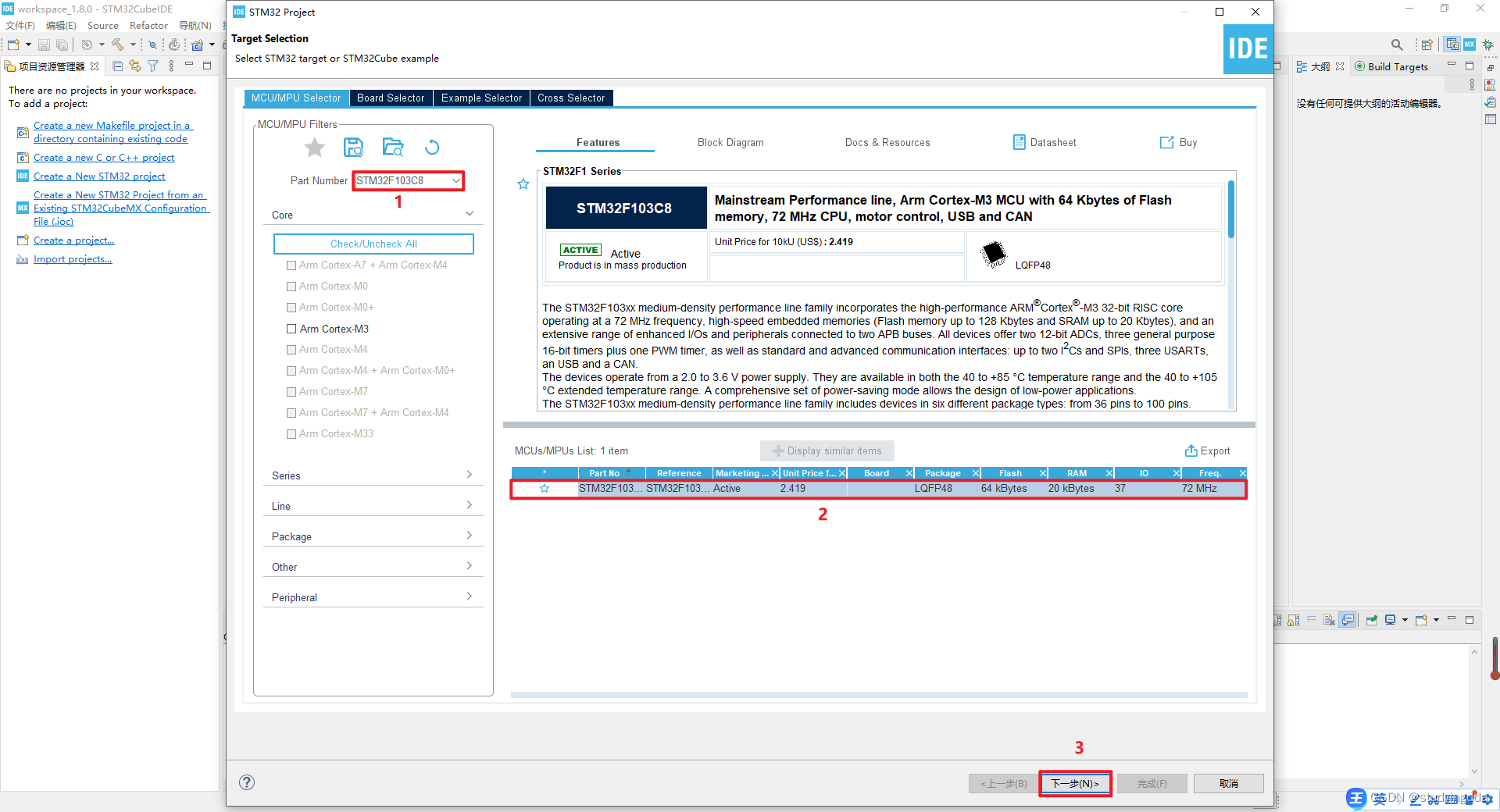The image size is (1500, 812).
Task: Check Arm Cortex-M7 + Arm Cortex-M4 filter
Action: tap(291, 413)
